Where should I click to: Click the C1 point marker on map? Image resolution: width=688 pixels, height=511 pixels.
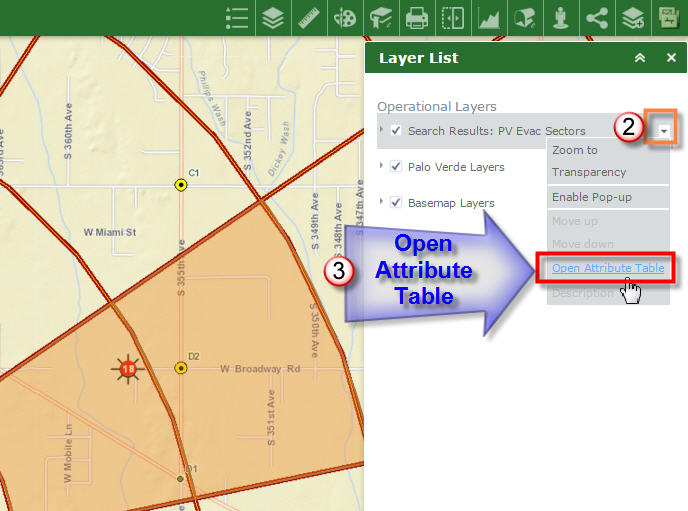181,185
